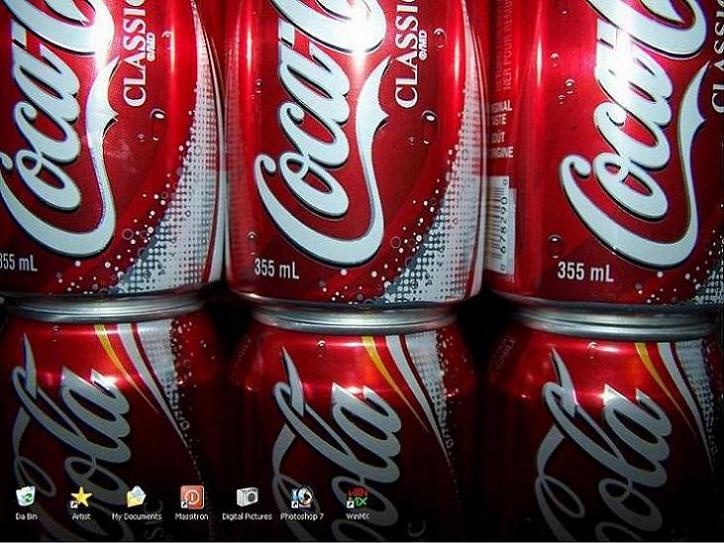Open the Digital Pictures camera icon

tap(247, 497)
